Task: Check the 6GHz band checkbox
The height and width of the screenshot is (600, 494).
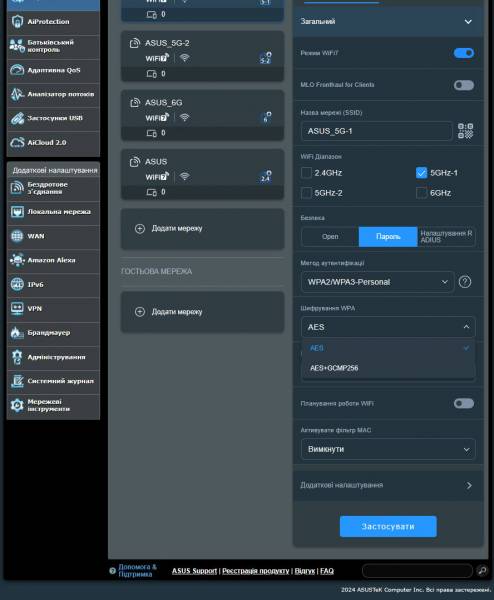Action: pyautogui.click(x=421, y=193)
